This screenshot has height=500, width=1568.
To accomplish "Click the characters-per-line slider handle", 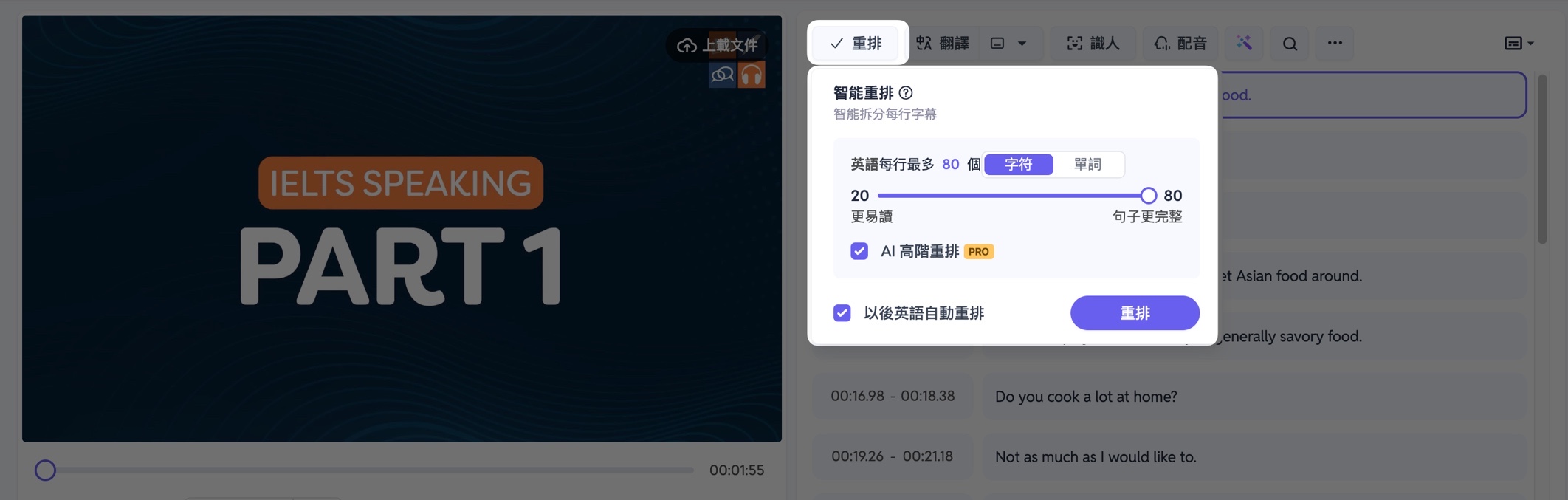I will (1148, 196).
